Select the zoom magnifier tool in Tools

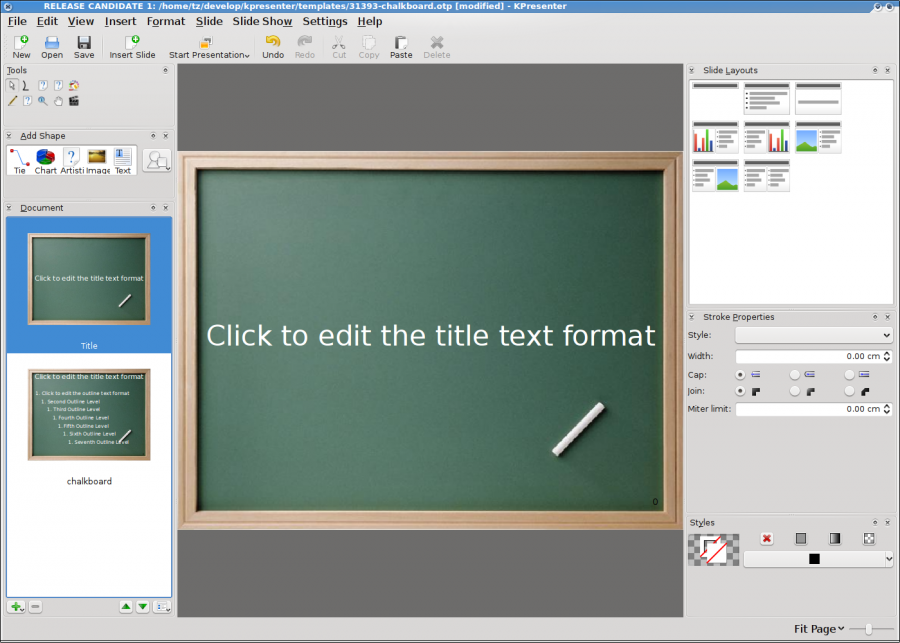click(42, 101)
